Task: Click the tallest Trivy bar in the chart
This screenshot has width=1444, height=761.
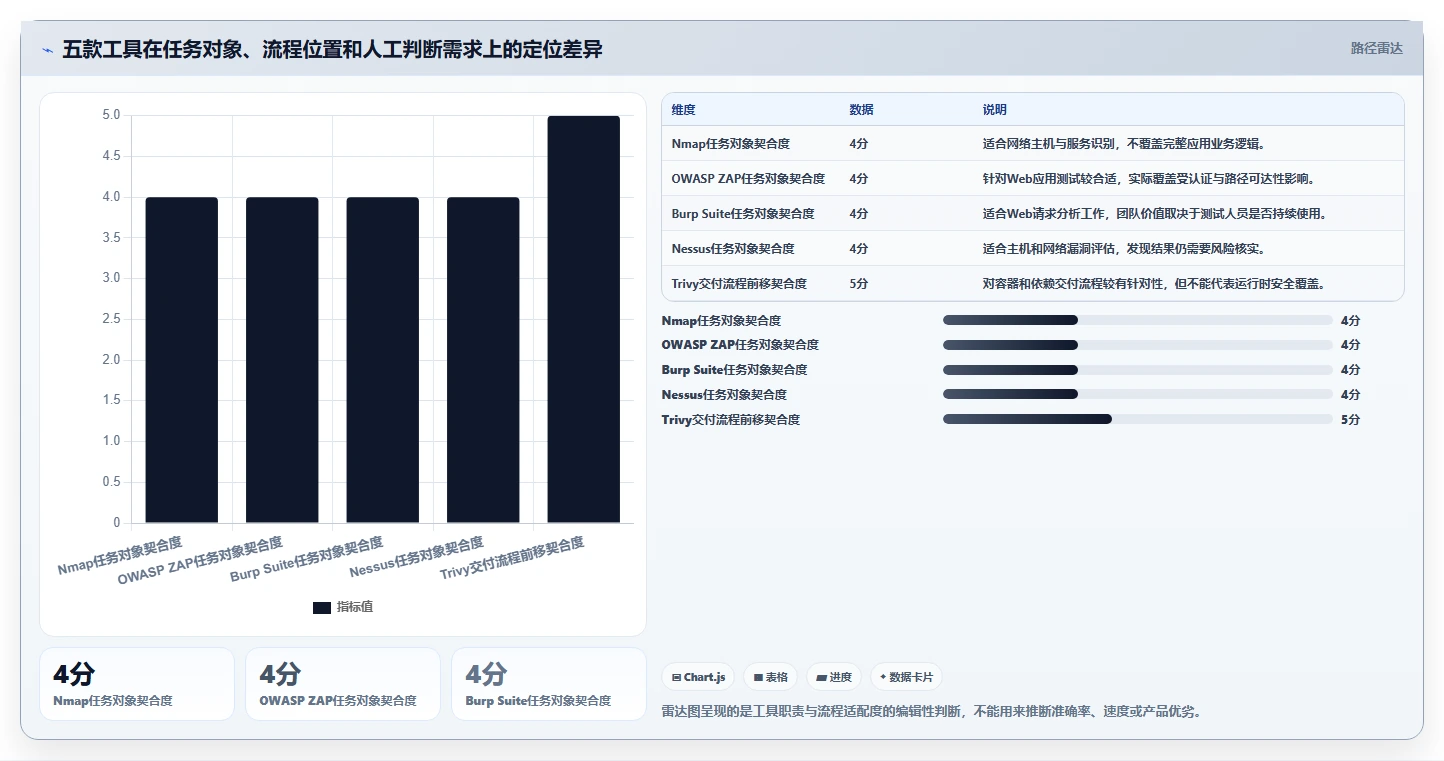Action: coord(584,319)
